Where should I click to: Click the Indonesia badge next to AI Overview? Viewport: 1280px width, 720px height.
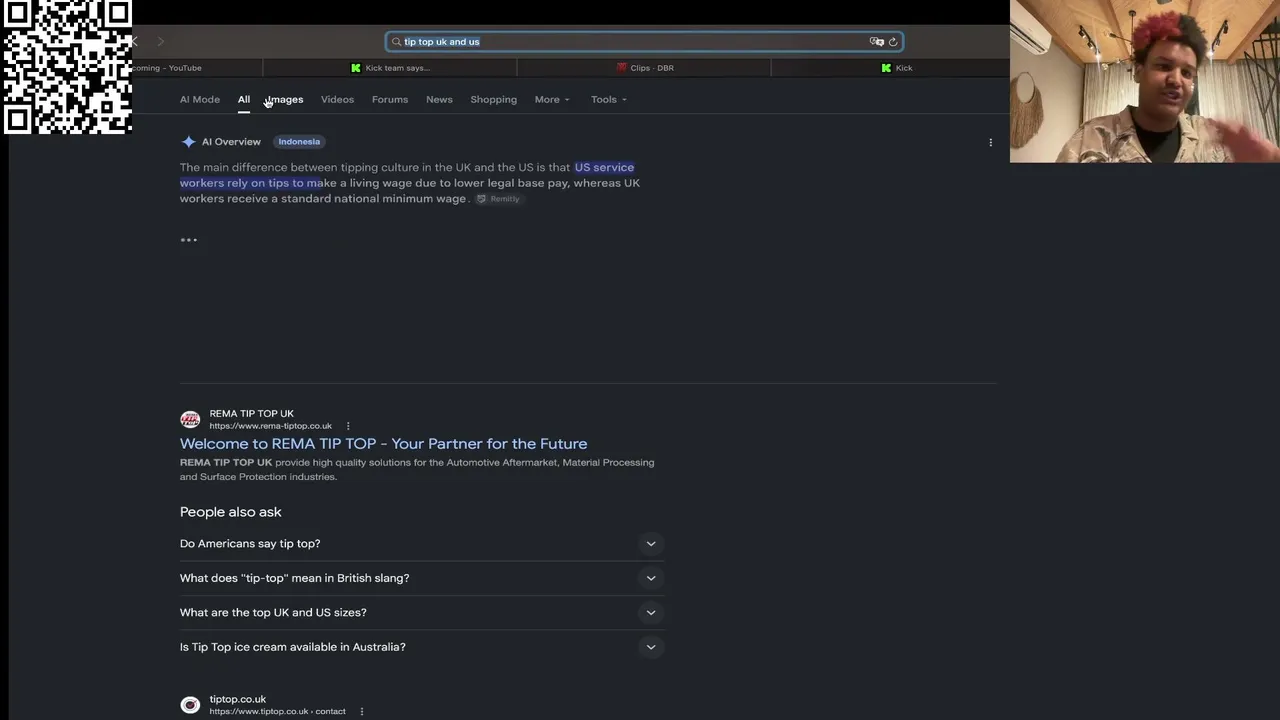tap(299, 142)
